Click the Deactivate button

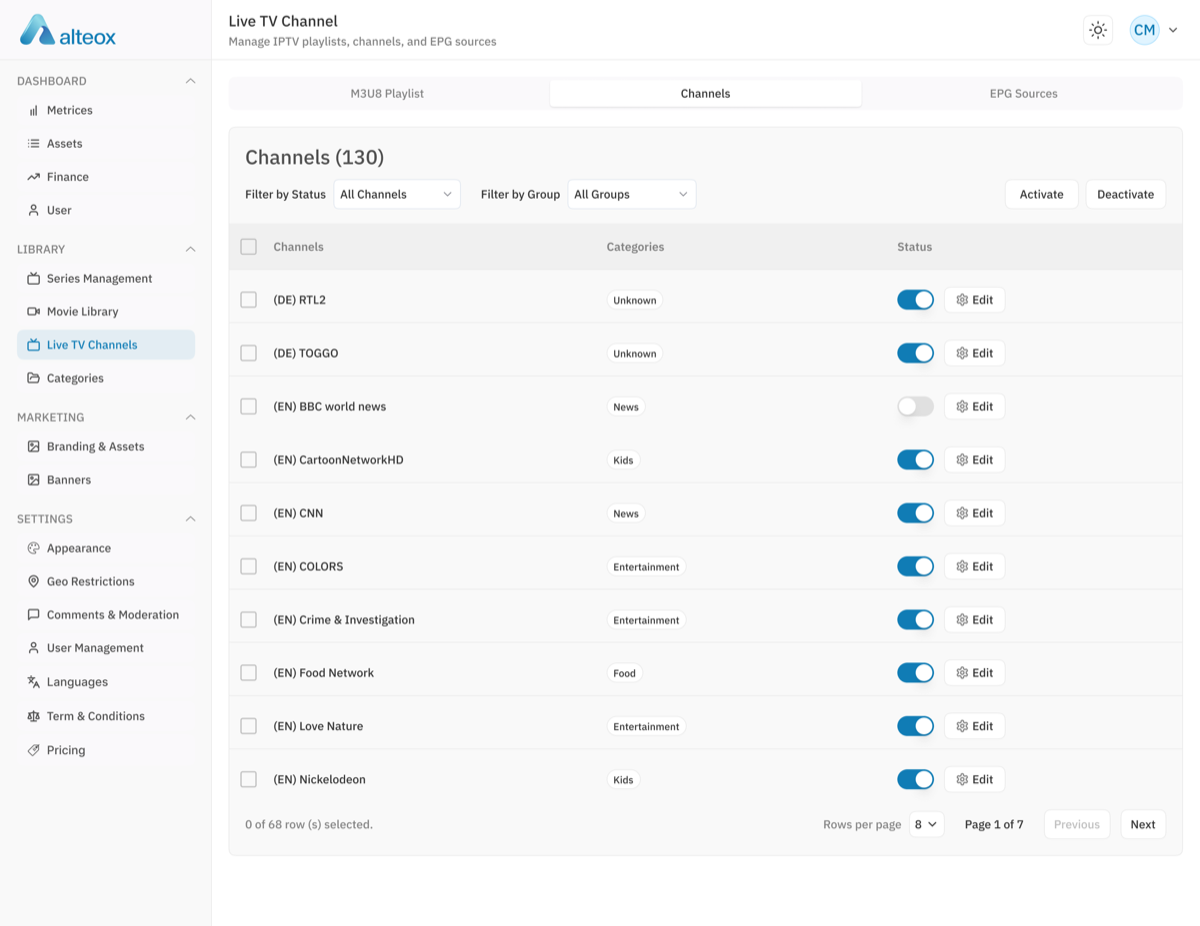[1125, 194]
